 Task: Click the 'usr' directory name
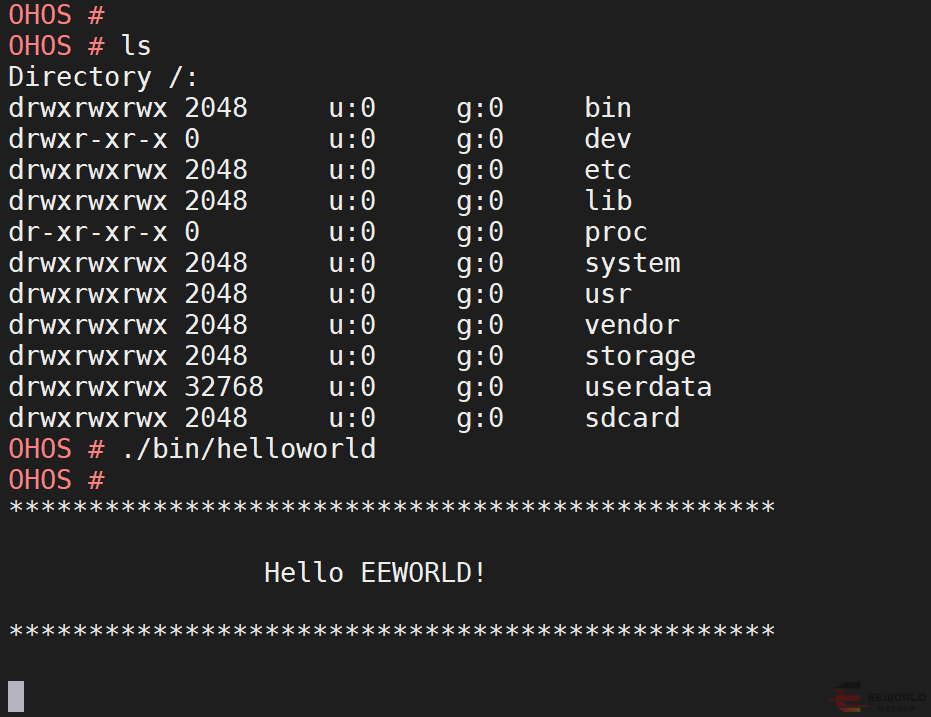point(608,294)
